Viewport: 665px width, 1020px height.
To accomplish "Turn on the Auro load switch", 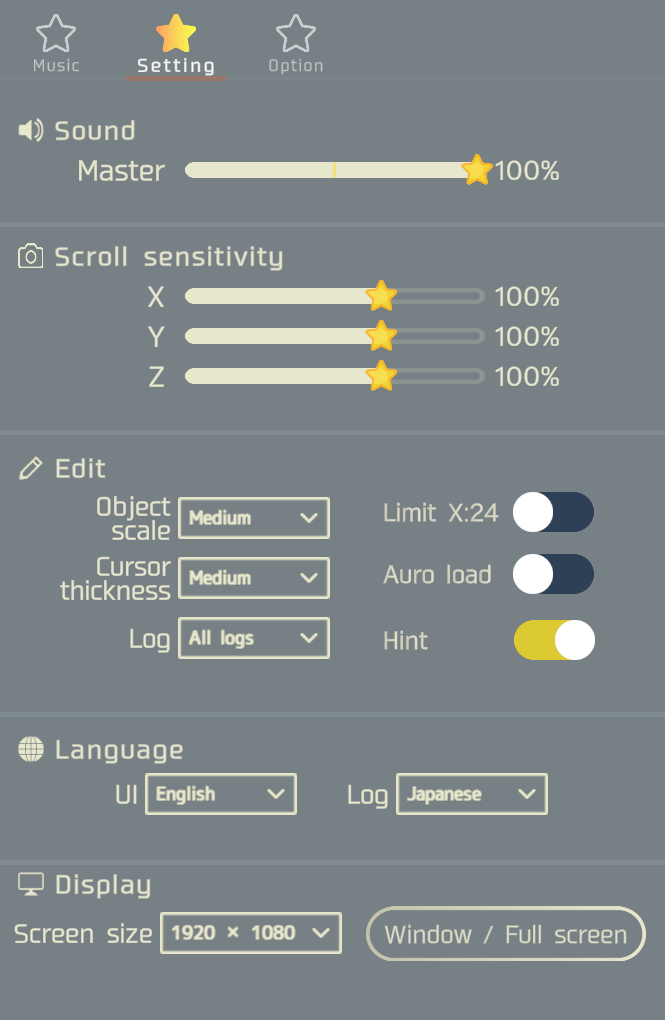I will [553, 574].
